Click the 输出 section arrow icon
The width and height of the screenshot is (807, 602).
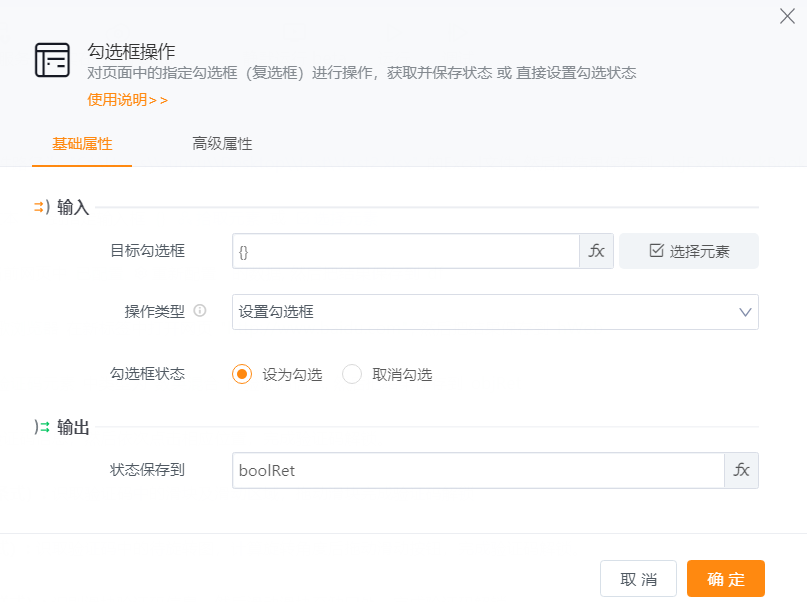click(x=41, y=427)
